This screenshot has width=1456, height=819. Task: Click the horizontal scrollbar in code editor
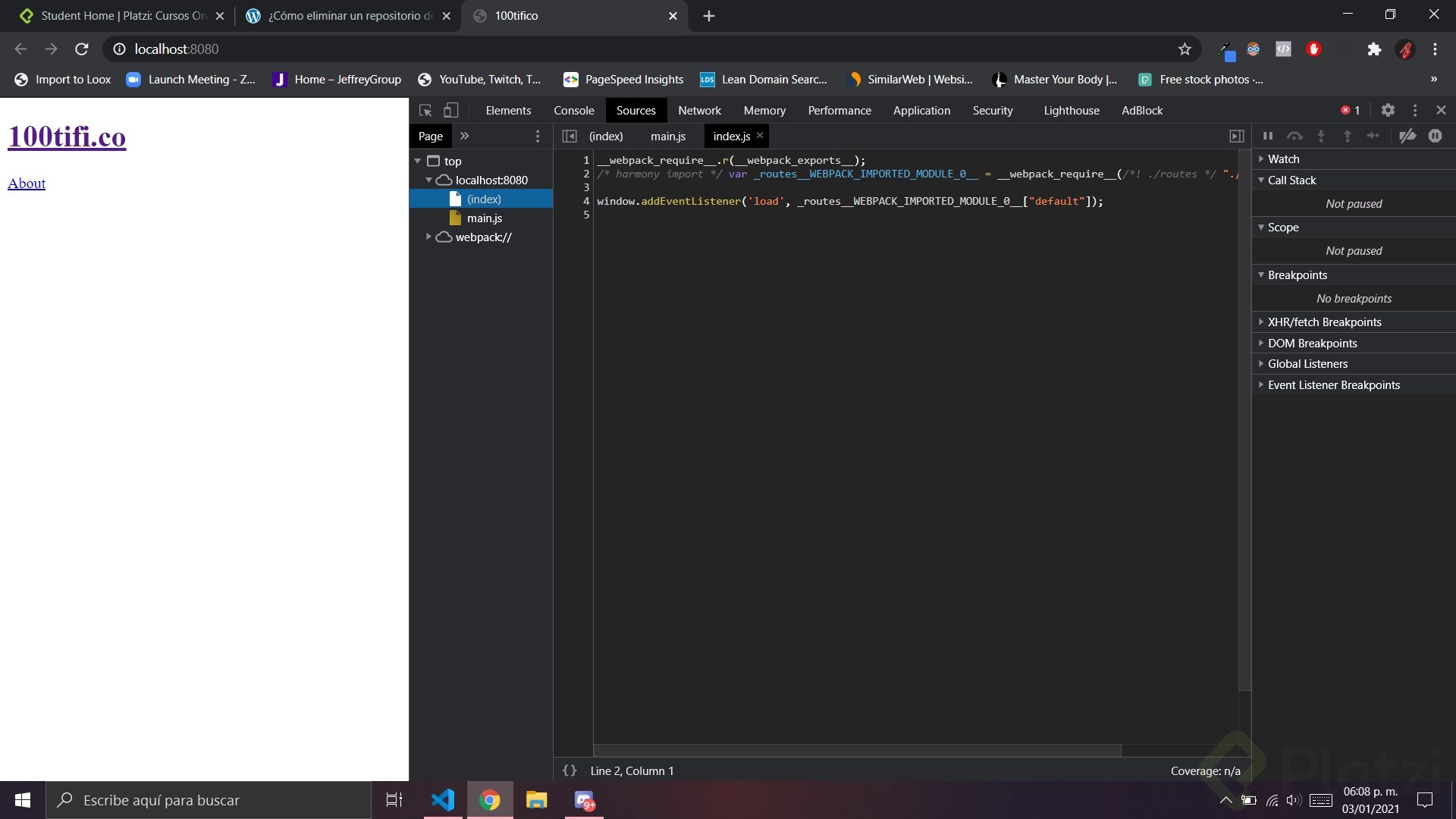[x=857, y=750]
